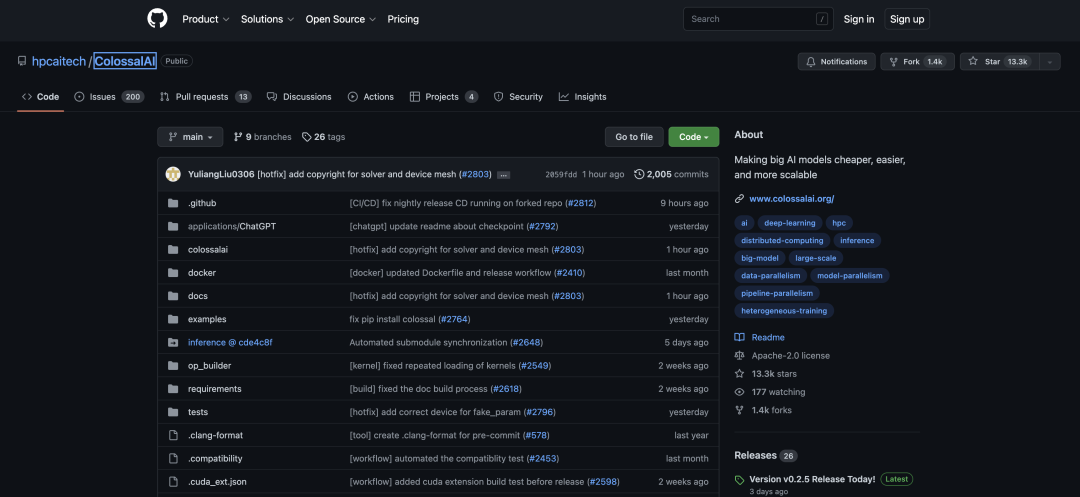Visit www.colossalai.org website link
The width and height of the screenshot is (1080, 497).
[791, 199]
